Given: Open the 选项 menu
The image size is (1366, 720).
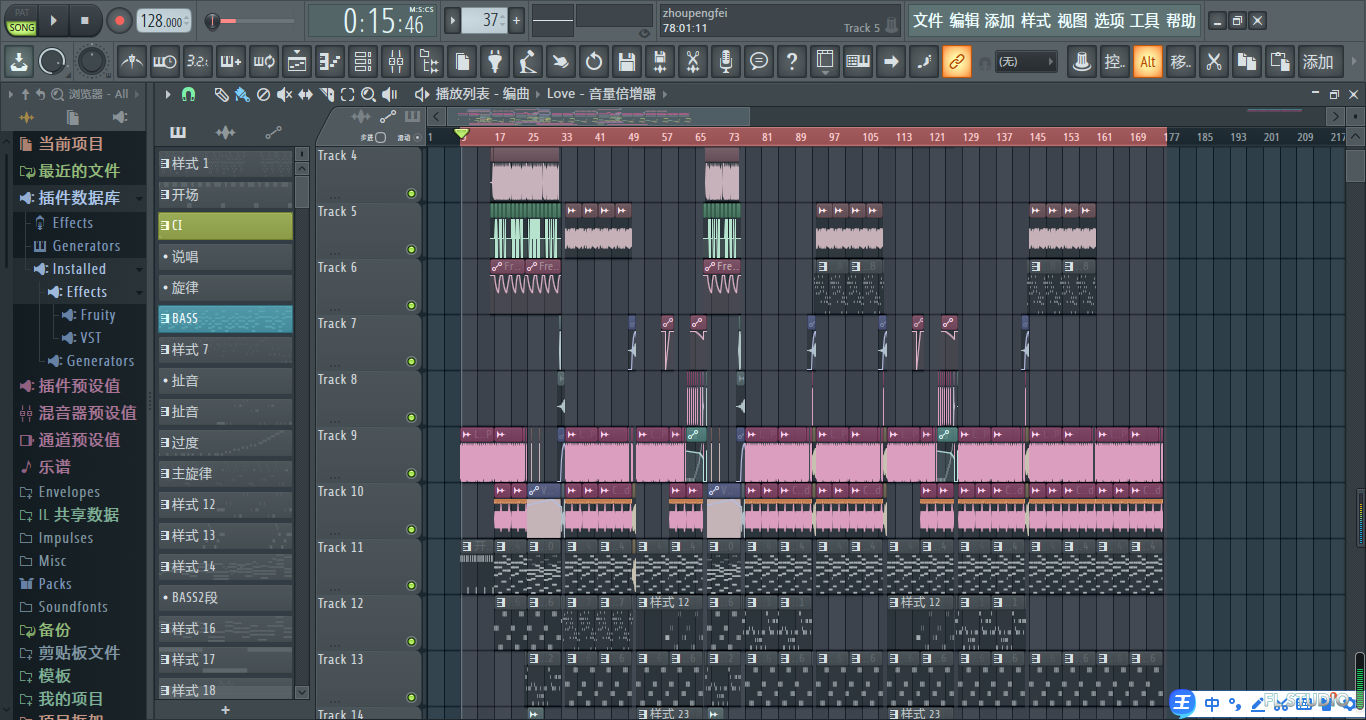Looking at the screenshot, I should [1108, 21].
